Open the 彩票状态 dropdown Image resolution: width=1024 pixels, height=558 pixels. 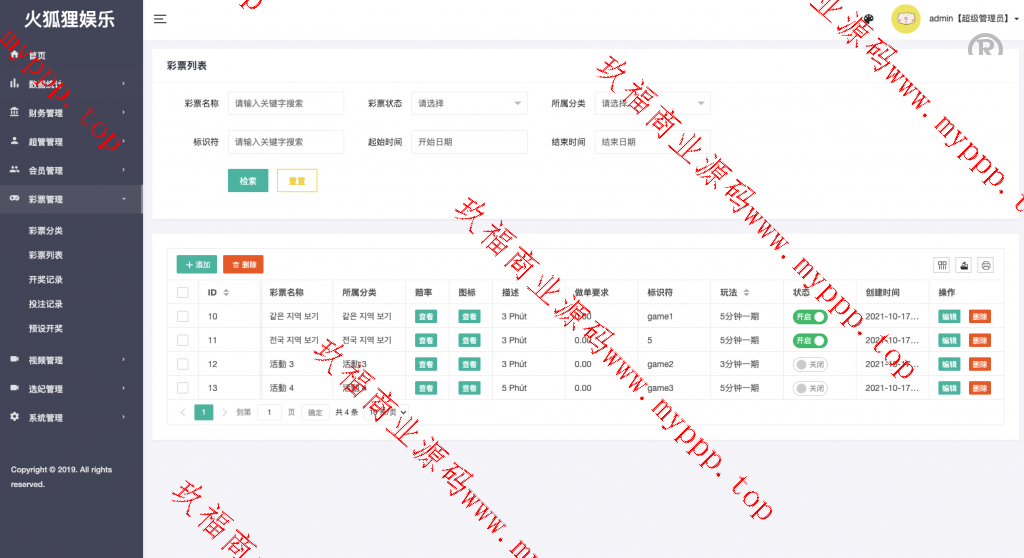click(x=468, y=103)
